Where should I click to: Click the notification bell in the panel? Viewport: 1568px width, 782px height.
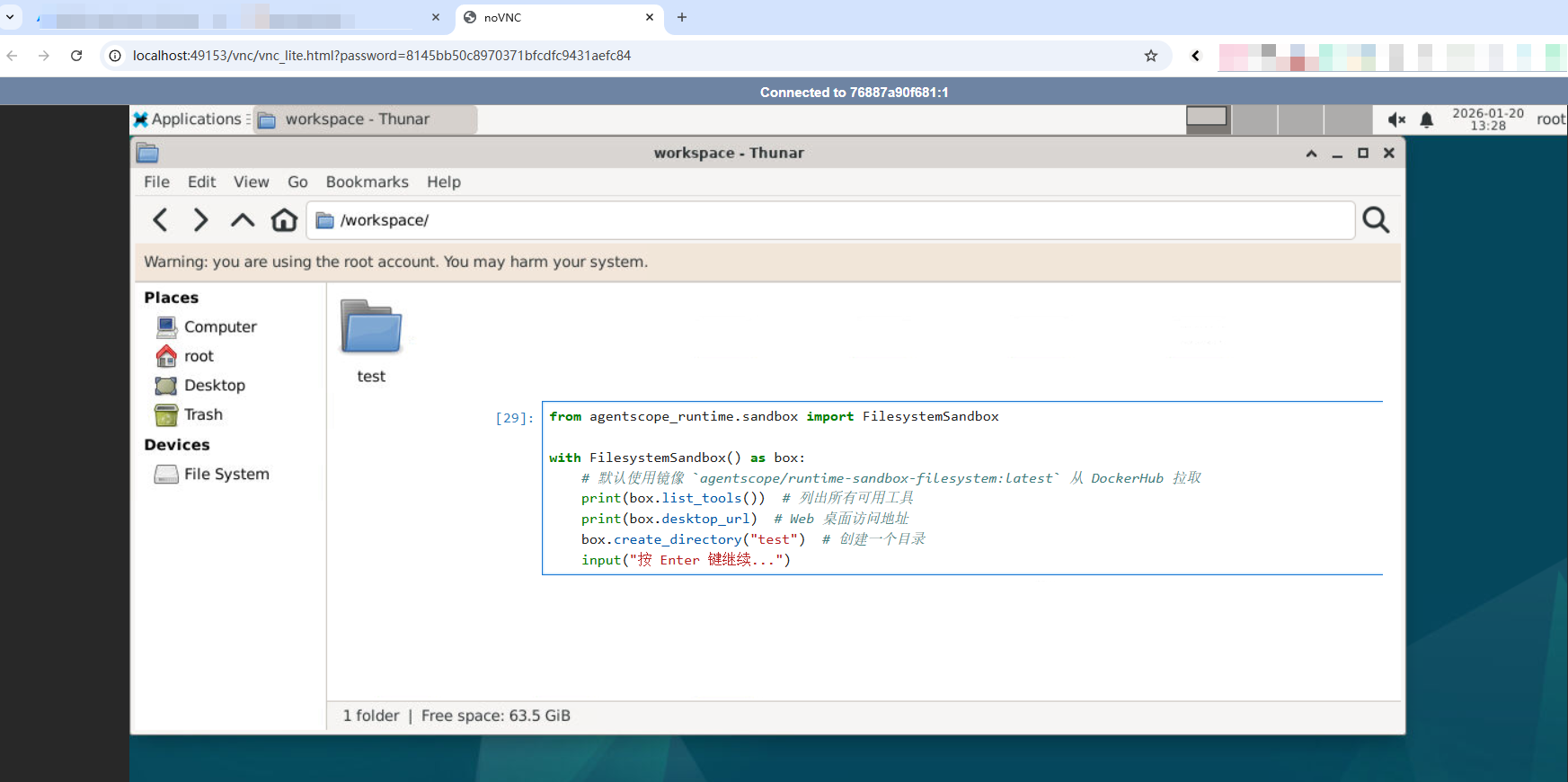[1426, 120]
